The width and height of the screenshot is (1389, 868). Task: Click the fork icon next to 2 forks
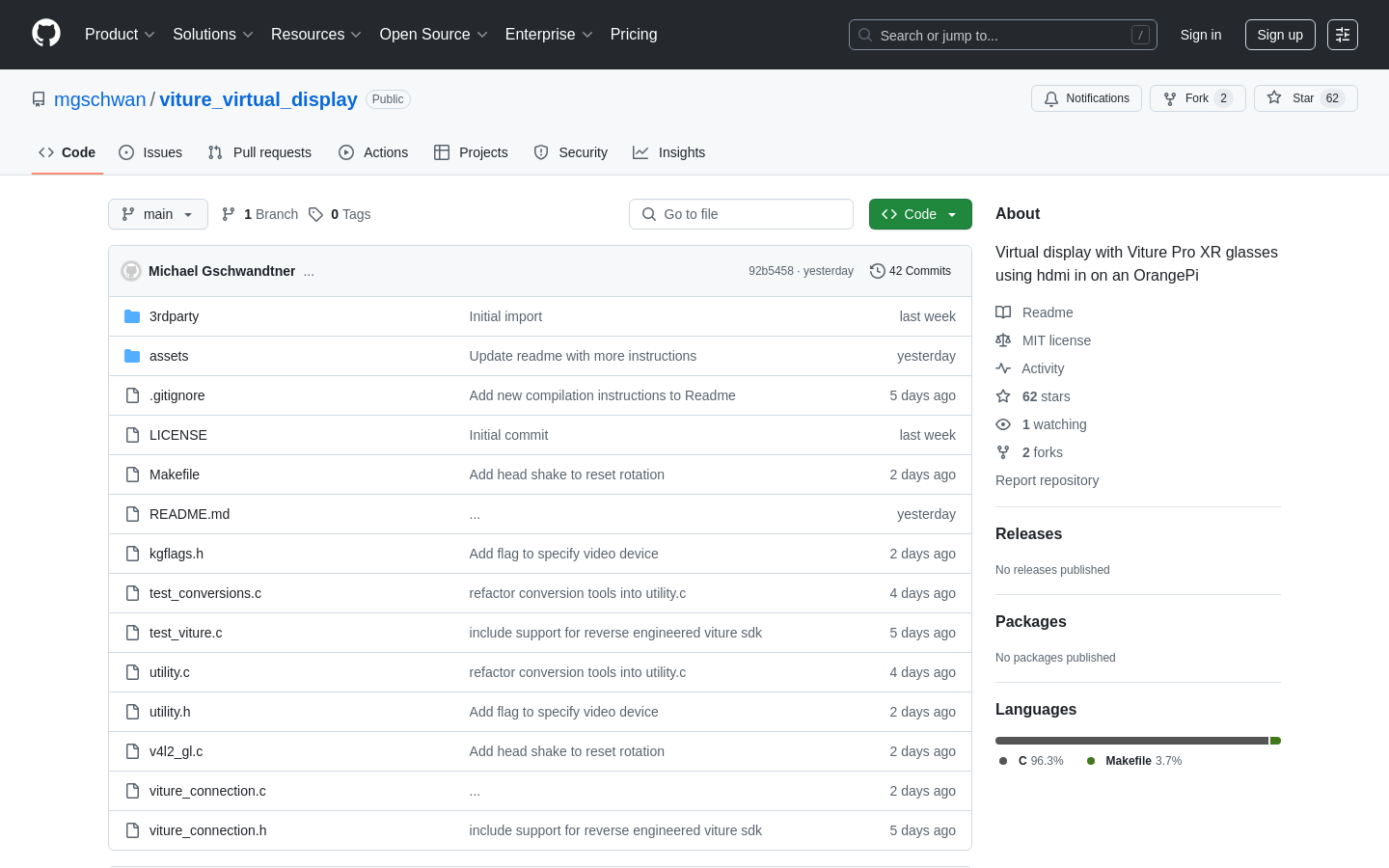pyautogui.click(x=1003, y=452)
